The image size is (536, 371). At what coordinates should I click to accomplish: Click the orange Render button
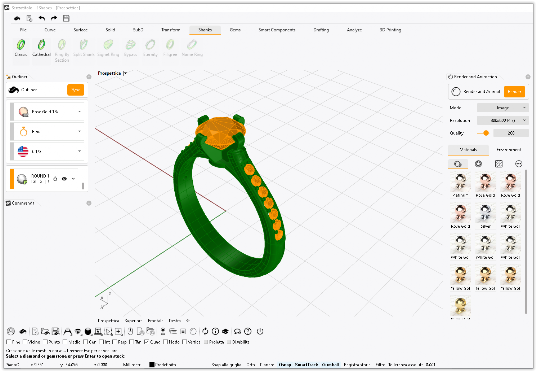[514, 92]
